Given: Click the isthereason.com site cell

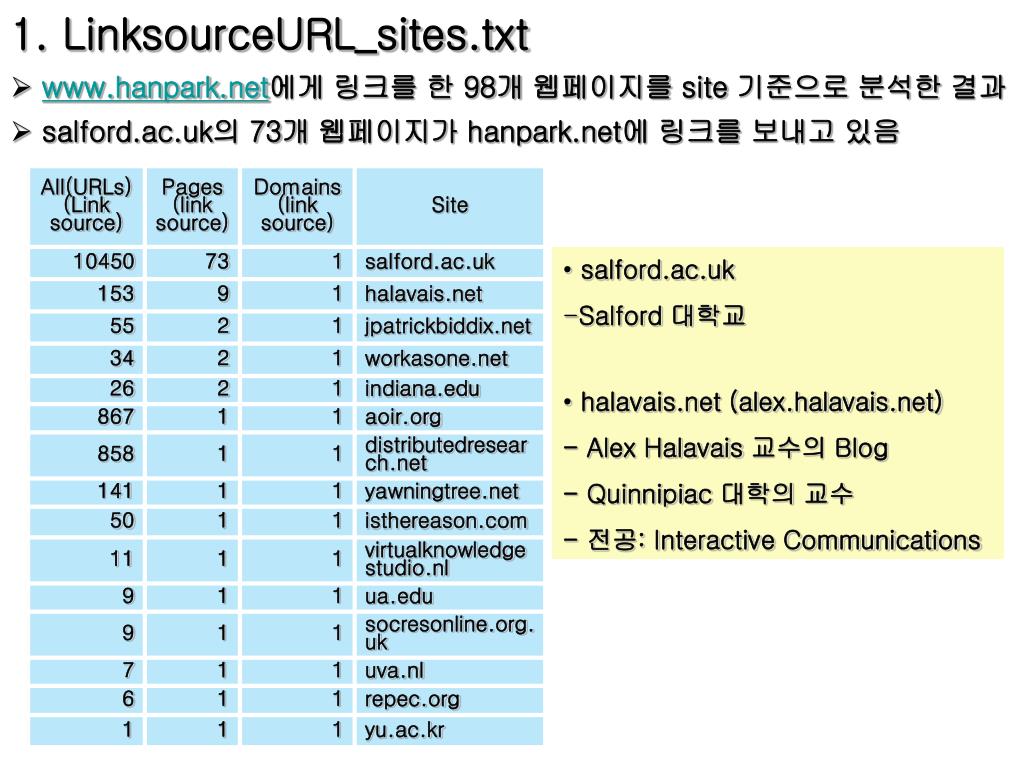Looking at the screenshot, I should pos(449,521).
